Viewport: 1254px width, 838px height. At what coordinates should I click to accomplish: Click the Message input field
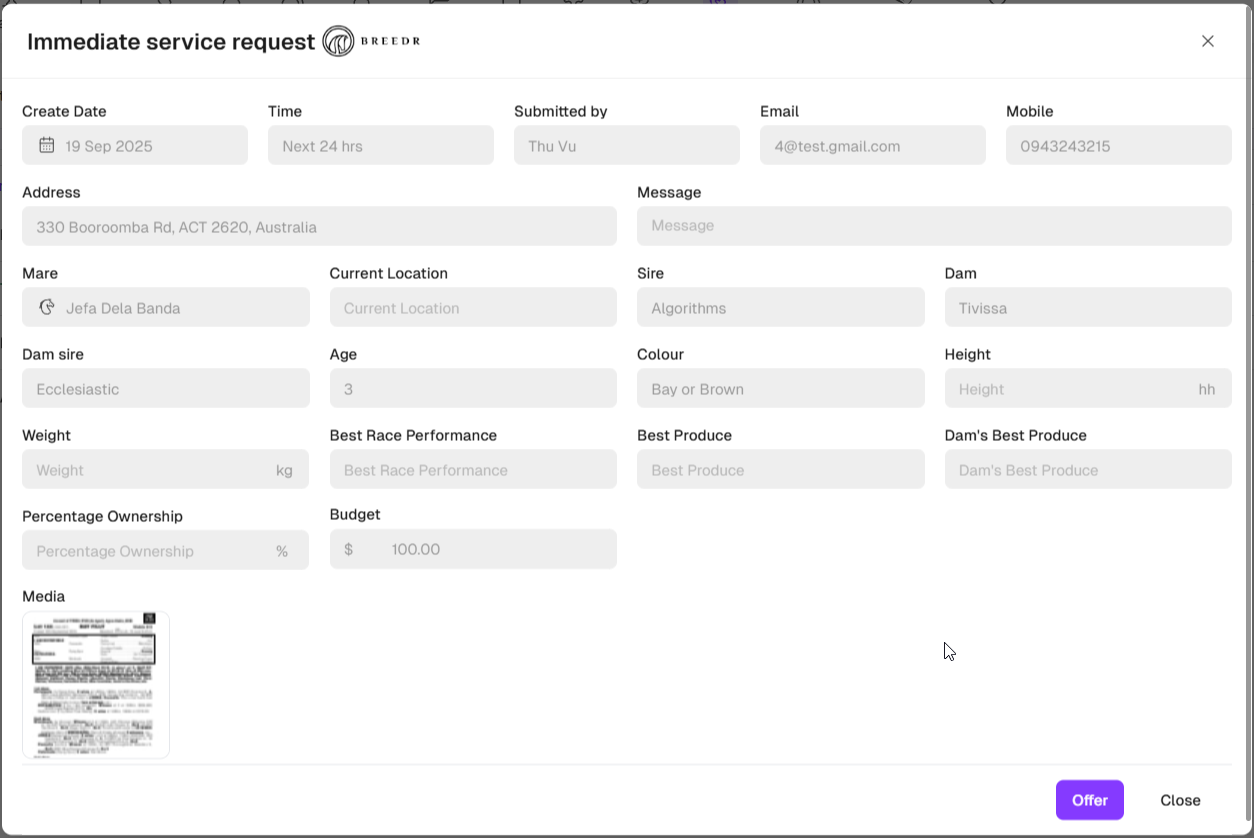pyautogui.click(x=933, y=226)
